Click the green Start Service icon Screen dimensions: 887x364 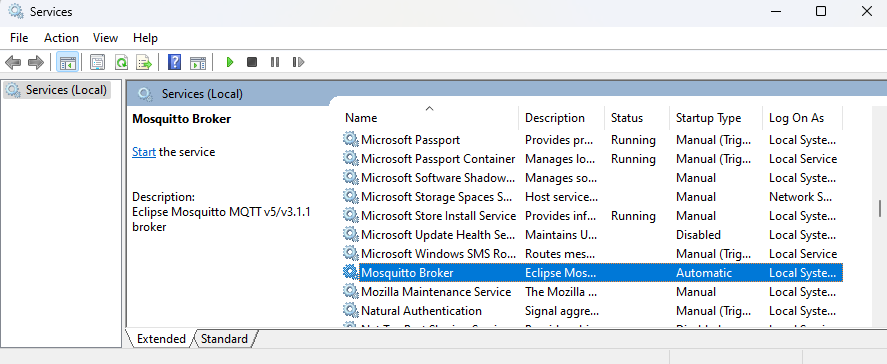coord(230,62)
